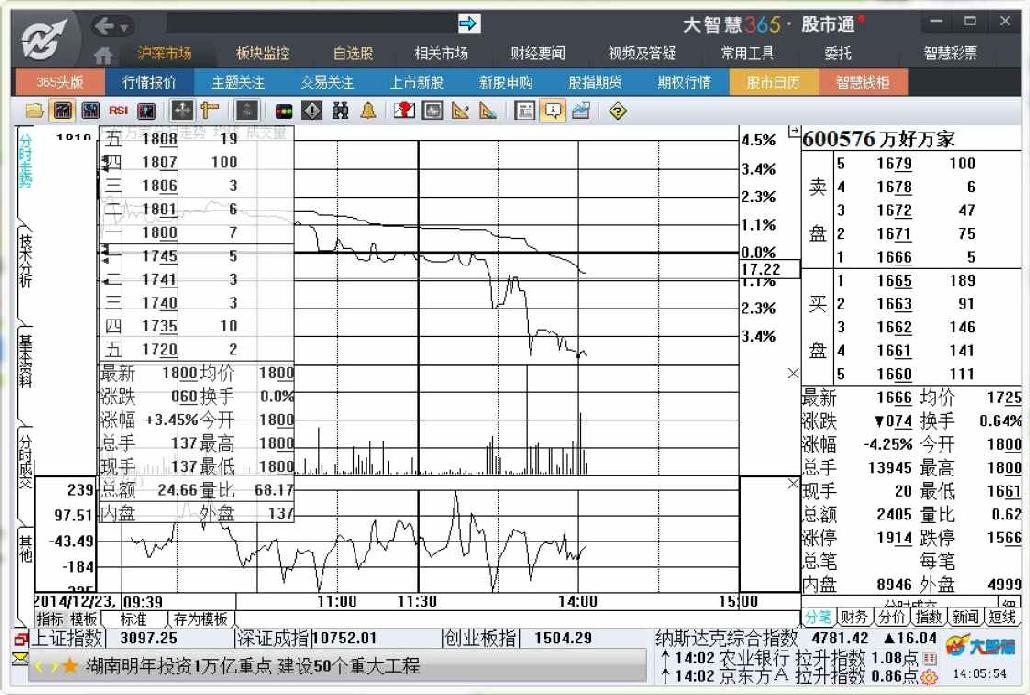
Task: Switch to 分时成交 side tab
Action: [x=25, y=461]
